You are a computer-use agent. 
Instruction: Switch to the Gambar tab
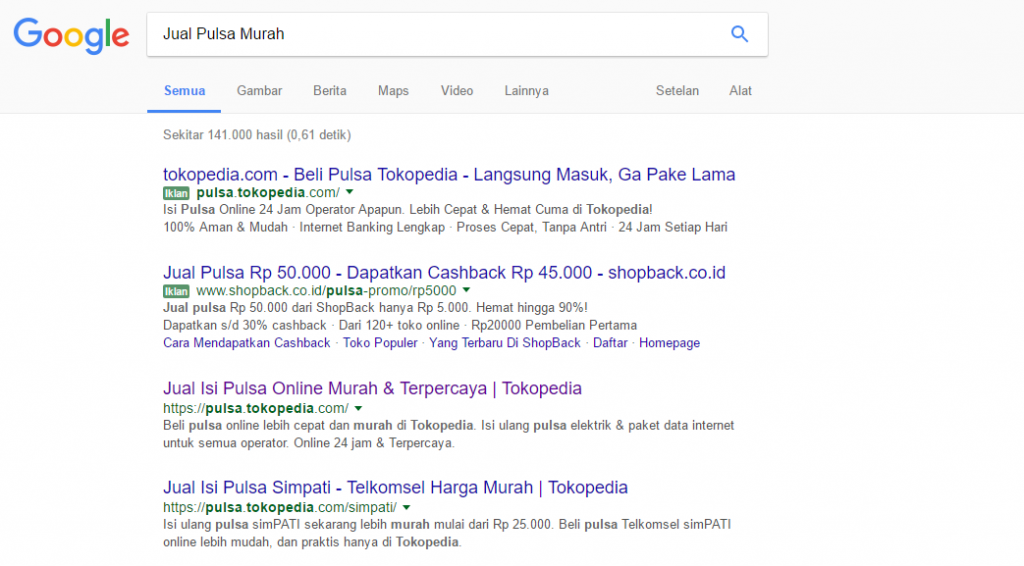(x=259, y=91)
